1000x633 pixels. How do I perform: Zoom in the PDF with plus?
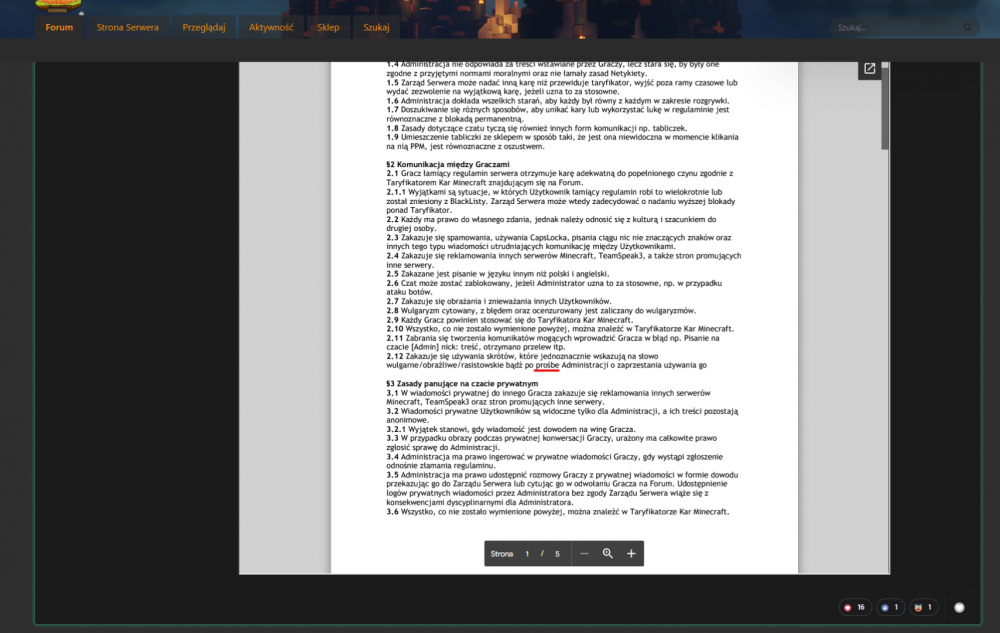pos(631,553)
